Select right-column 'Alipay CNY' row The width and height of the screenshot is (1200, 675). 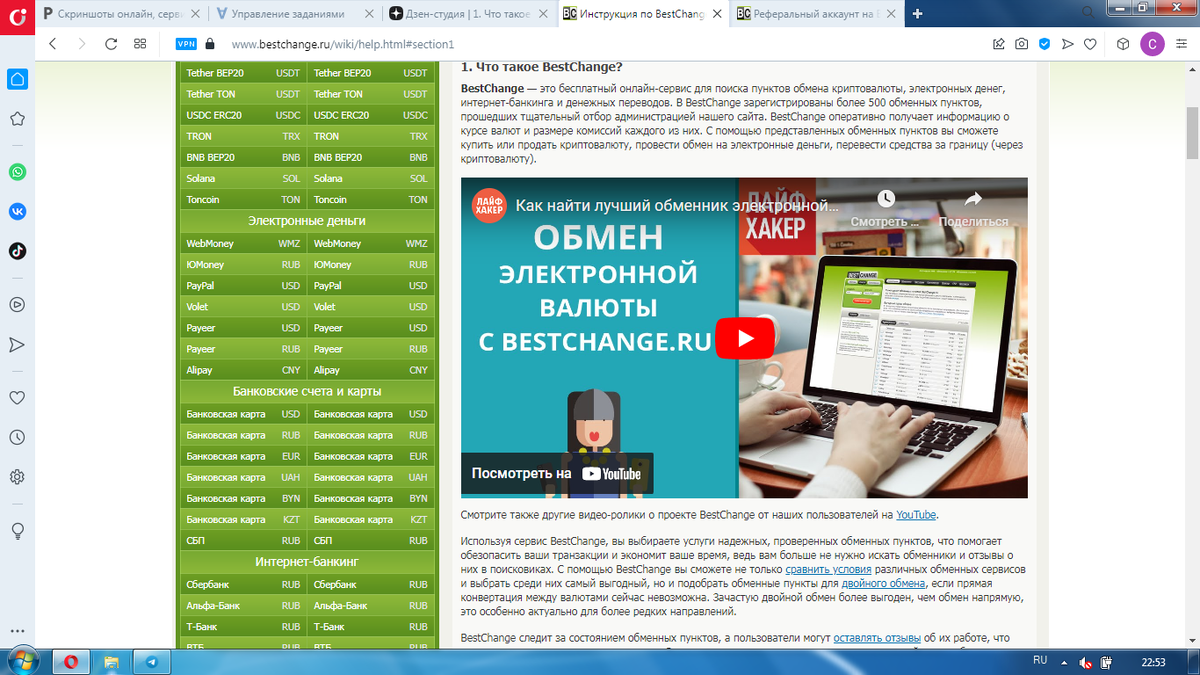point(371,370)
